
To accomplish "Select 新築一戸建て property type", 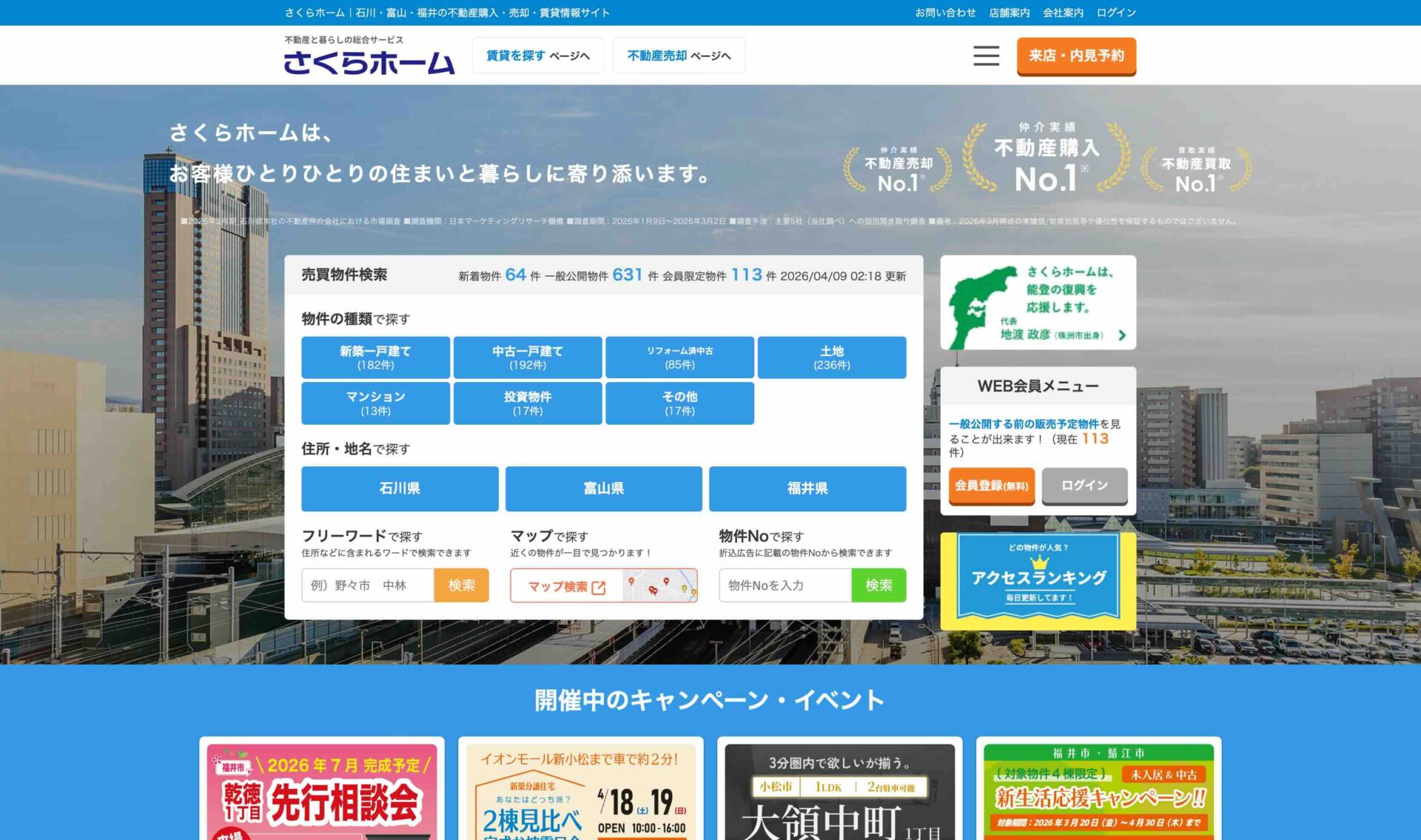I will (x=375, y=357).
